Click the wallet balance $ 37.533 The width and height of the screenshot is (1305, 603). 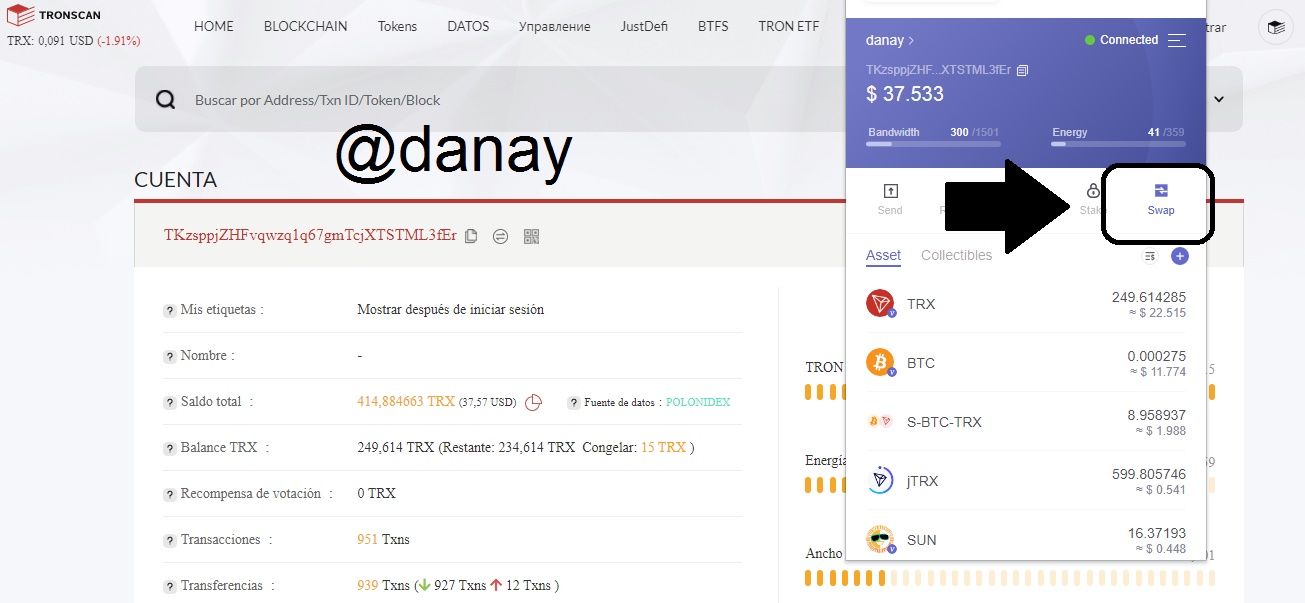tap(905, 94)
